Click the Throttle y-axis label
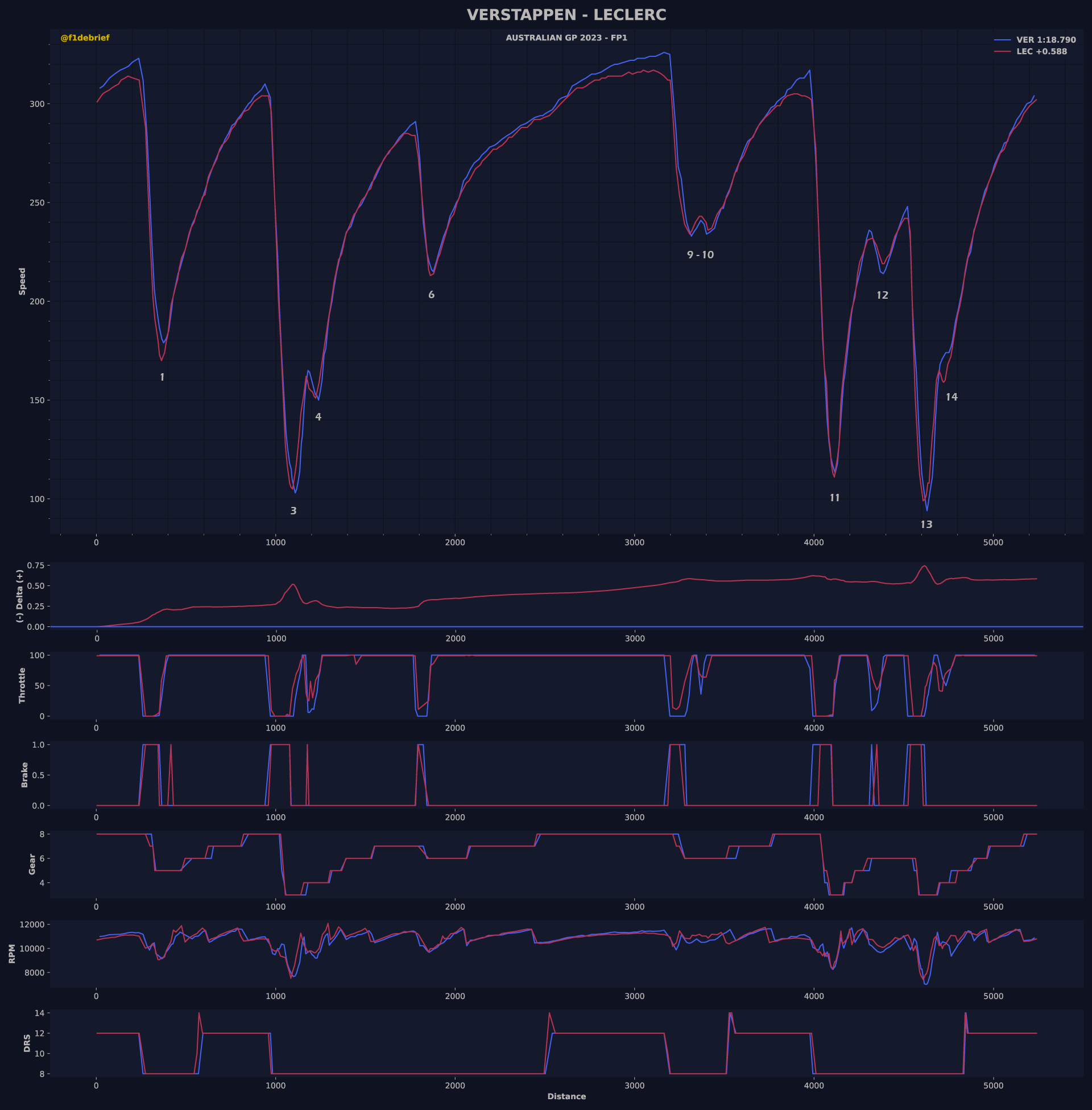 [x=22, y=685]
